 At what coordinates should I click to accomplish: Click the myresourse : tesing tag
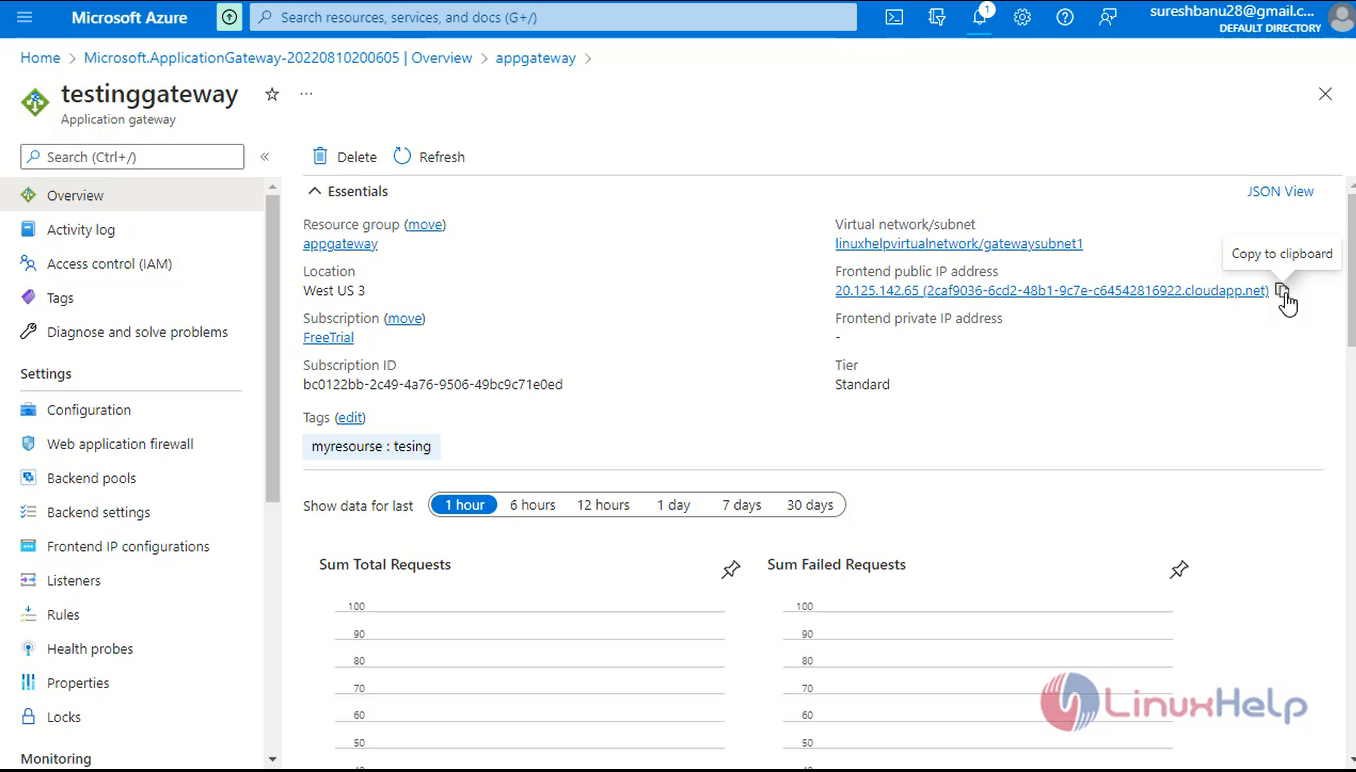(x=371, y=447)
